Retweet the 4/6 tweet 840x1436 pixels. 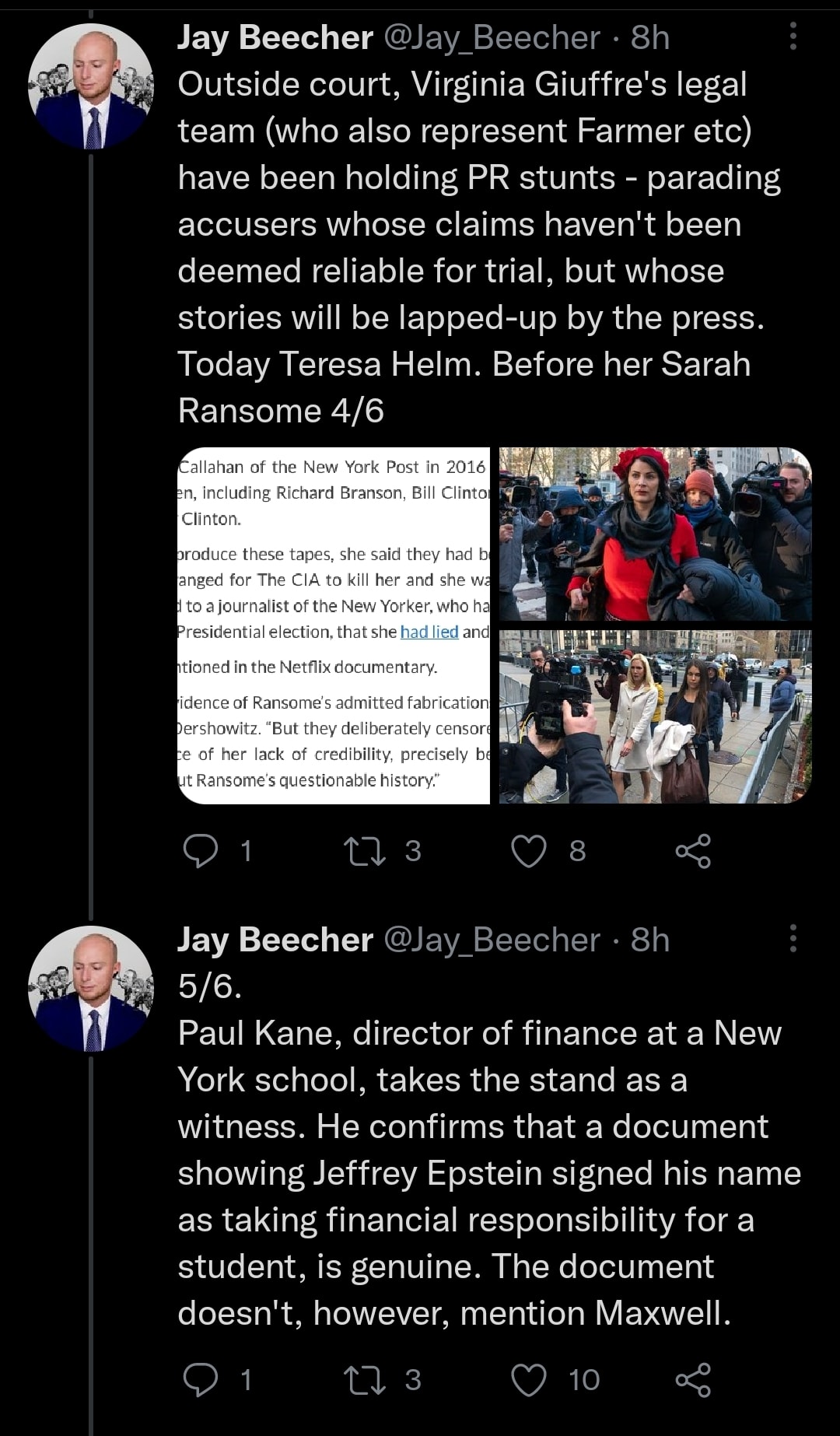365,851
